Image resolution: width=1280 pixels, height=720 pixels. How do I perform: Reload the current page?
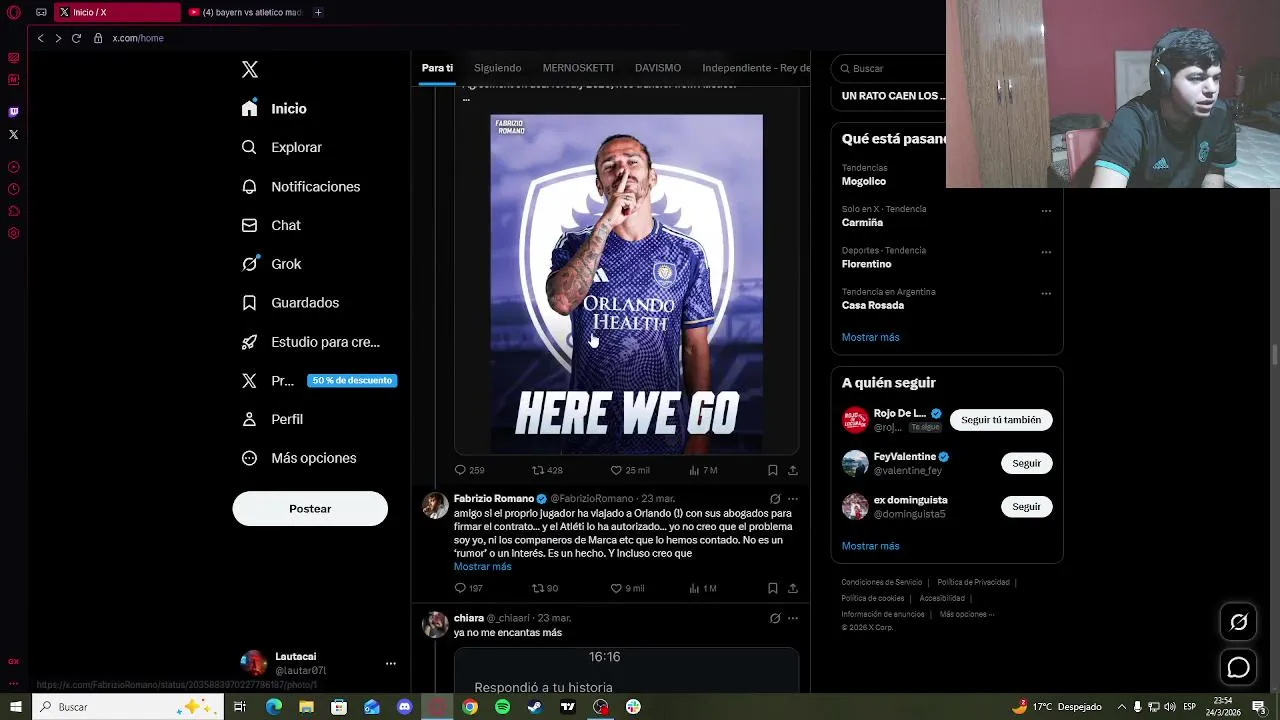(x=76, y=38)
